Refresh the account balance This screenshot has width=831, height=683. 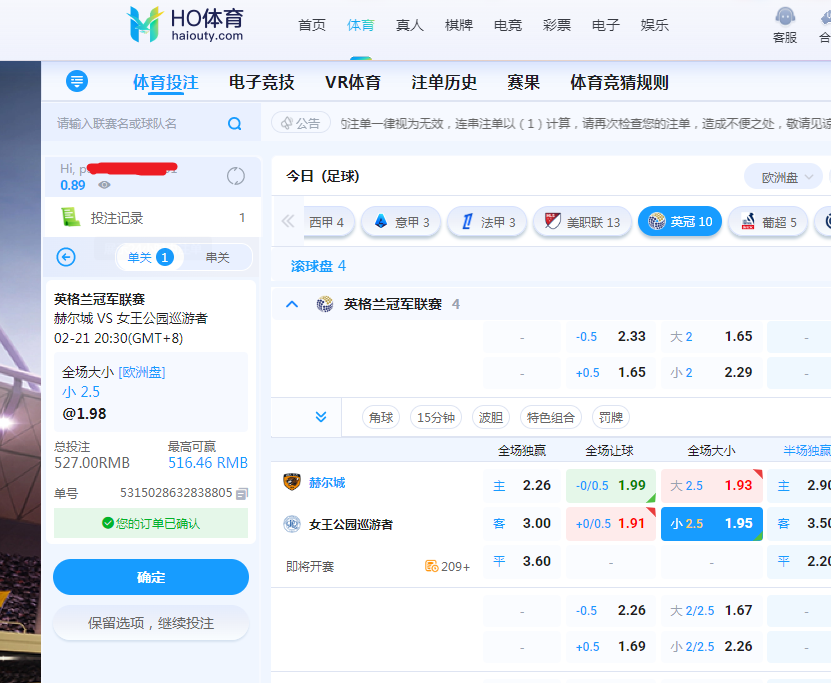236,176
